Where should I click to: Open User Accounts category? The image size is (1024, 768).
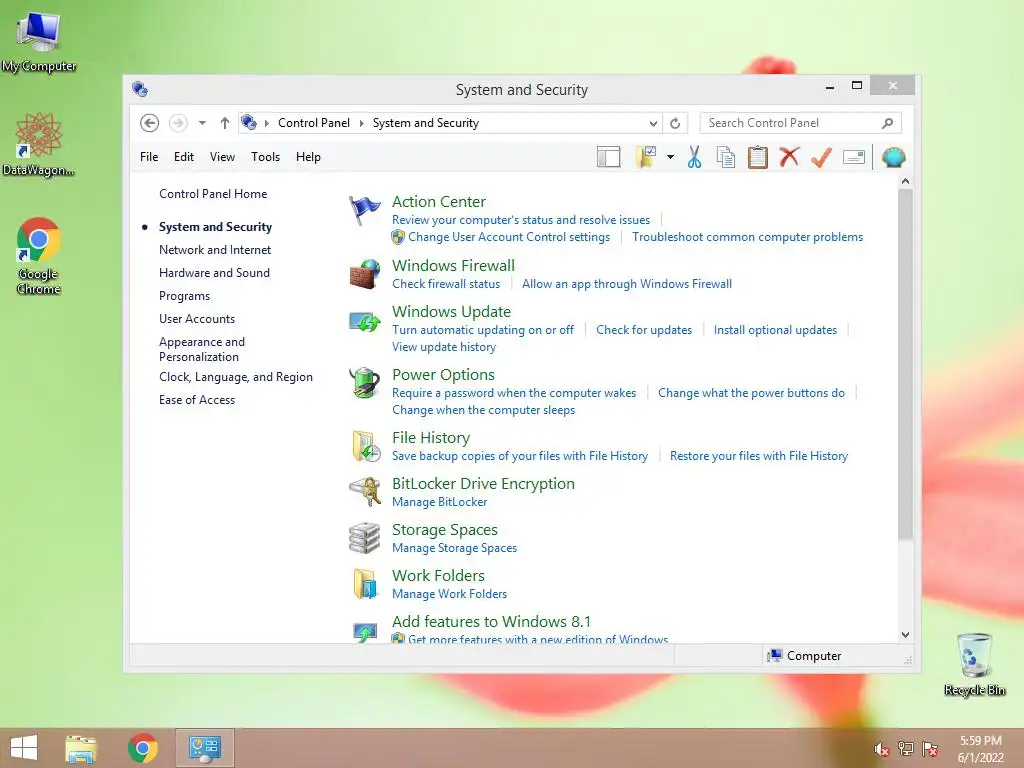pos(197,319)
